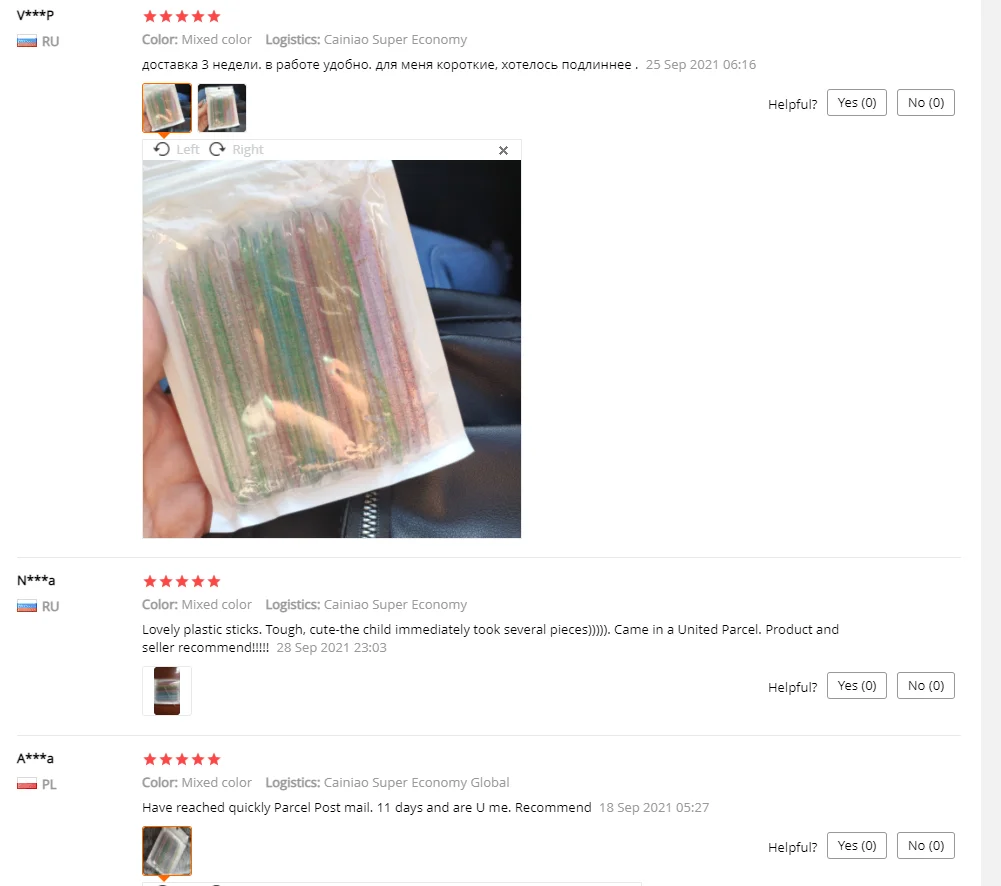Vote Yes on A***a's review
1001x886 pixels.
(x=857, y=846)
